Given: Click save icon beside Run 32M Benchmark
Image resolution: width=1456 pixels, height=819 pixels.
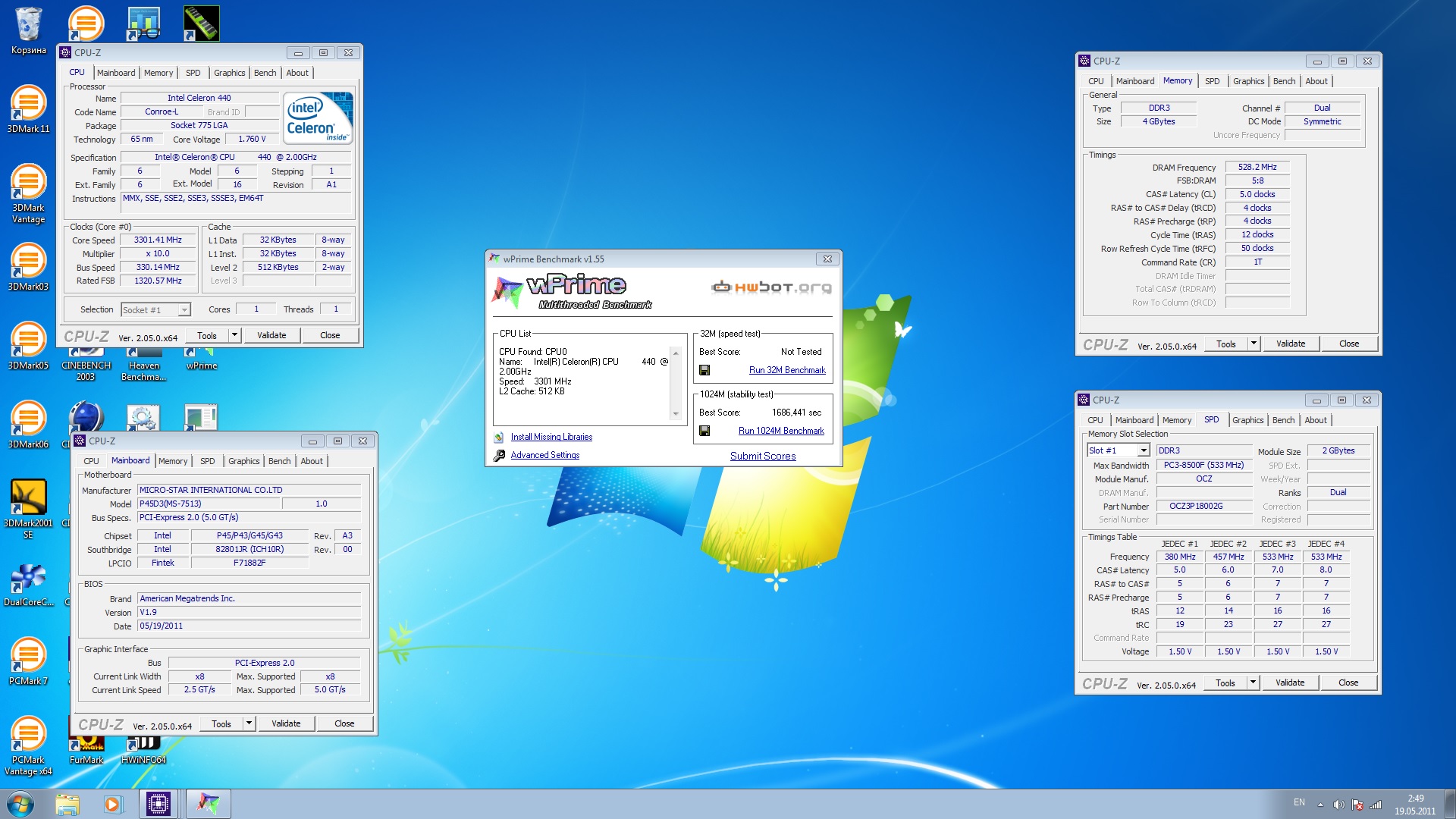Looking at the screenshot, I should click(704, 370).
